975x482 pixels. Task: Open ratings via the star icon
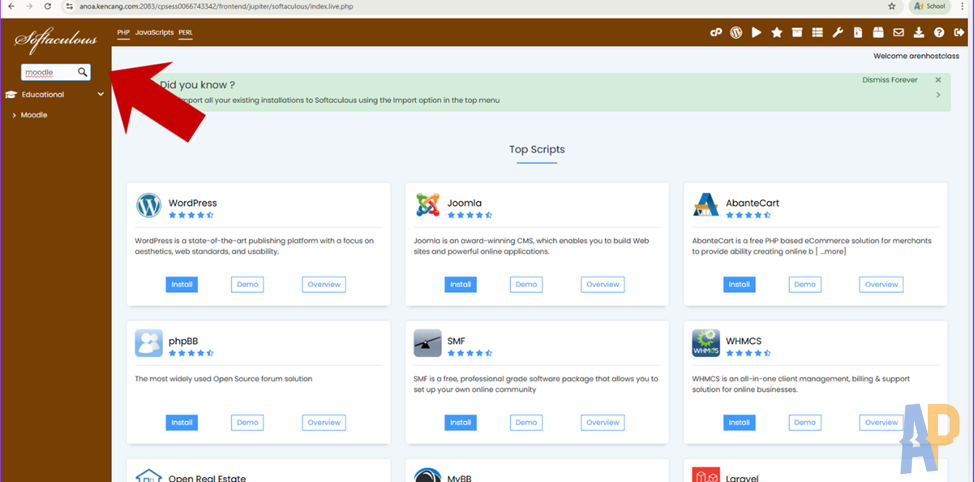coord(777,33)
